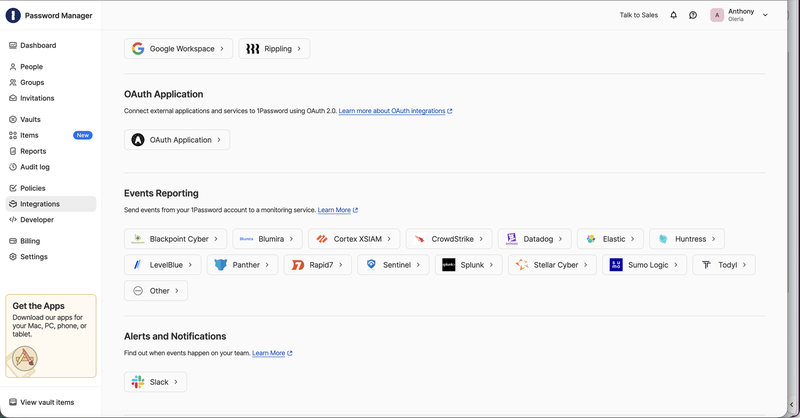Viewport: 800px width, 418px height.
Task: Open Learn more about OAuth integrations link
Action: pos(395,111)
